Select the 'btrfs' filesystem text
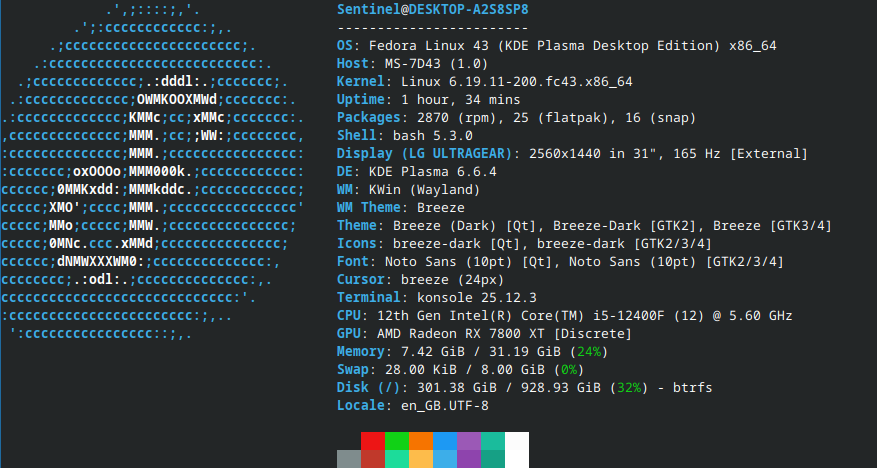 692,387
